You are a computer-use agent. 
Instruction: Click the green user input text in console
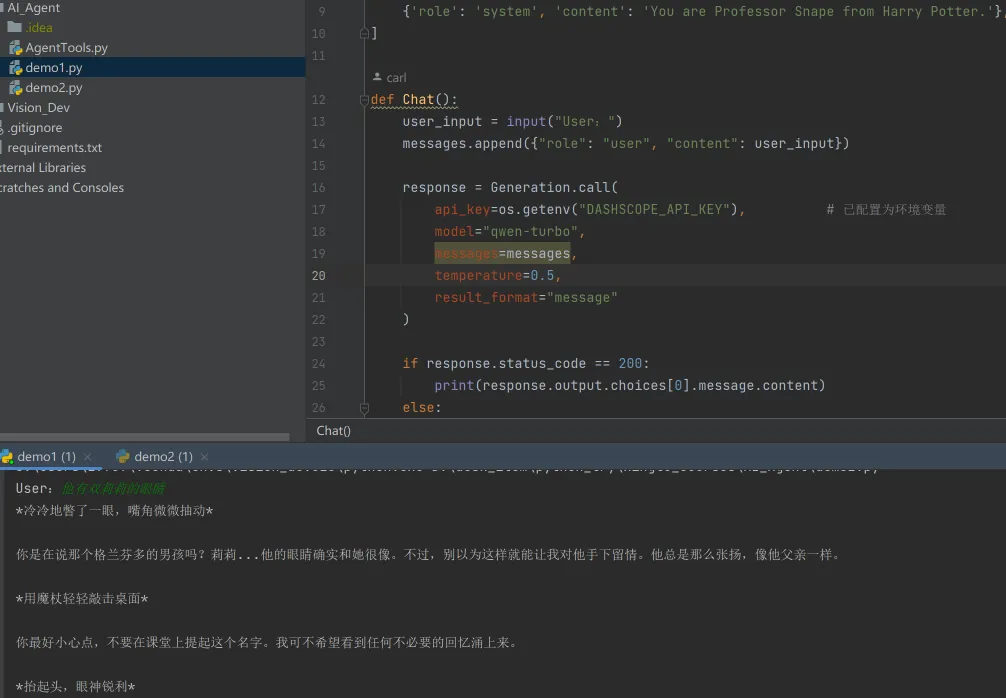pos(114,488)
